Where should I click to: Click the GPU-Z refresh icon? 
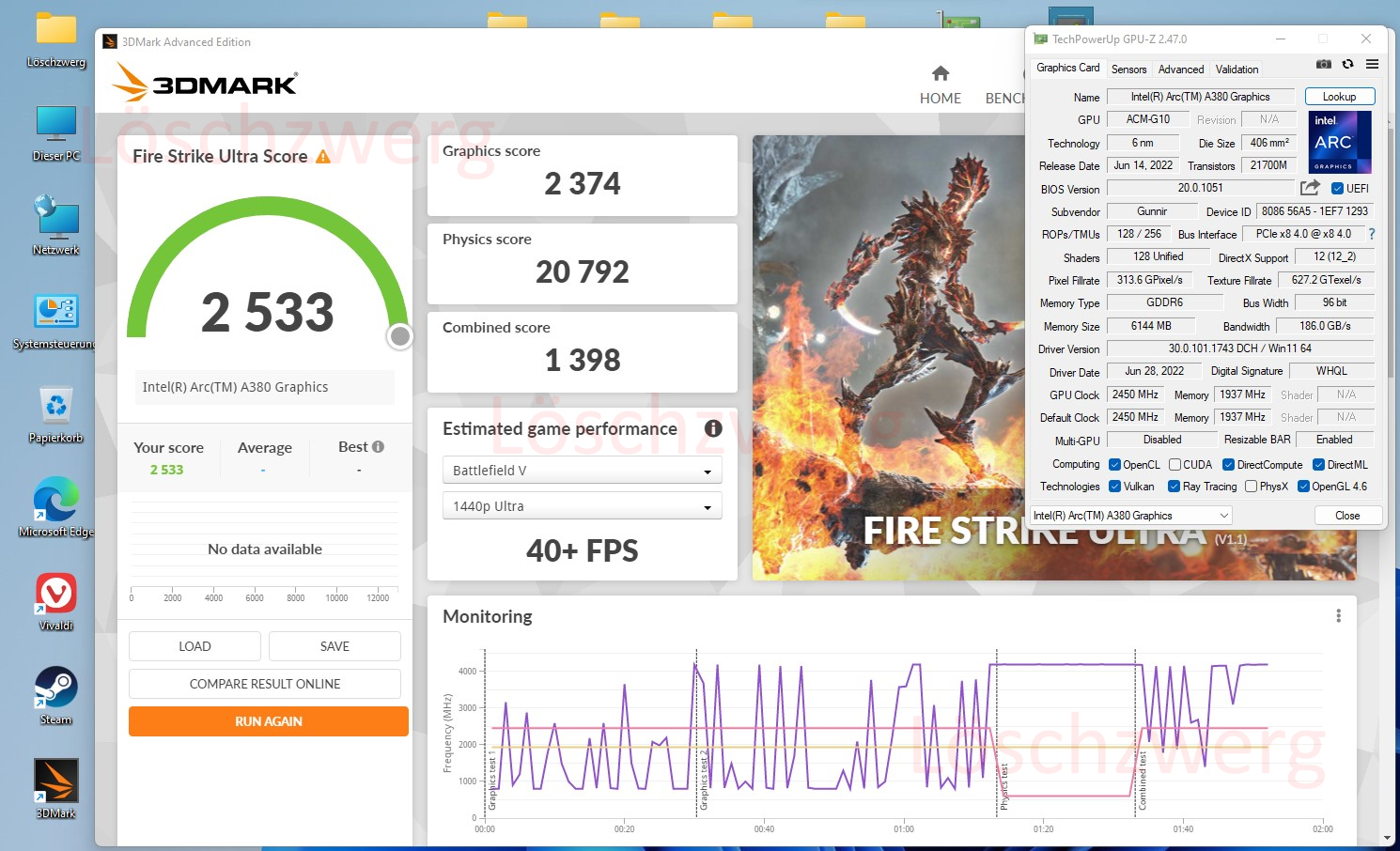1347,64
